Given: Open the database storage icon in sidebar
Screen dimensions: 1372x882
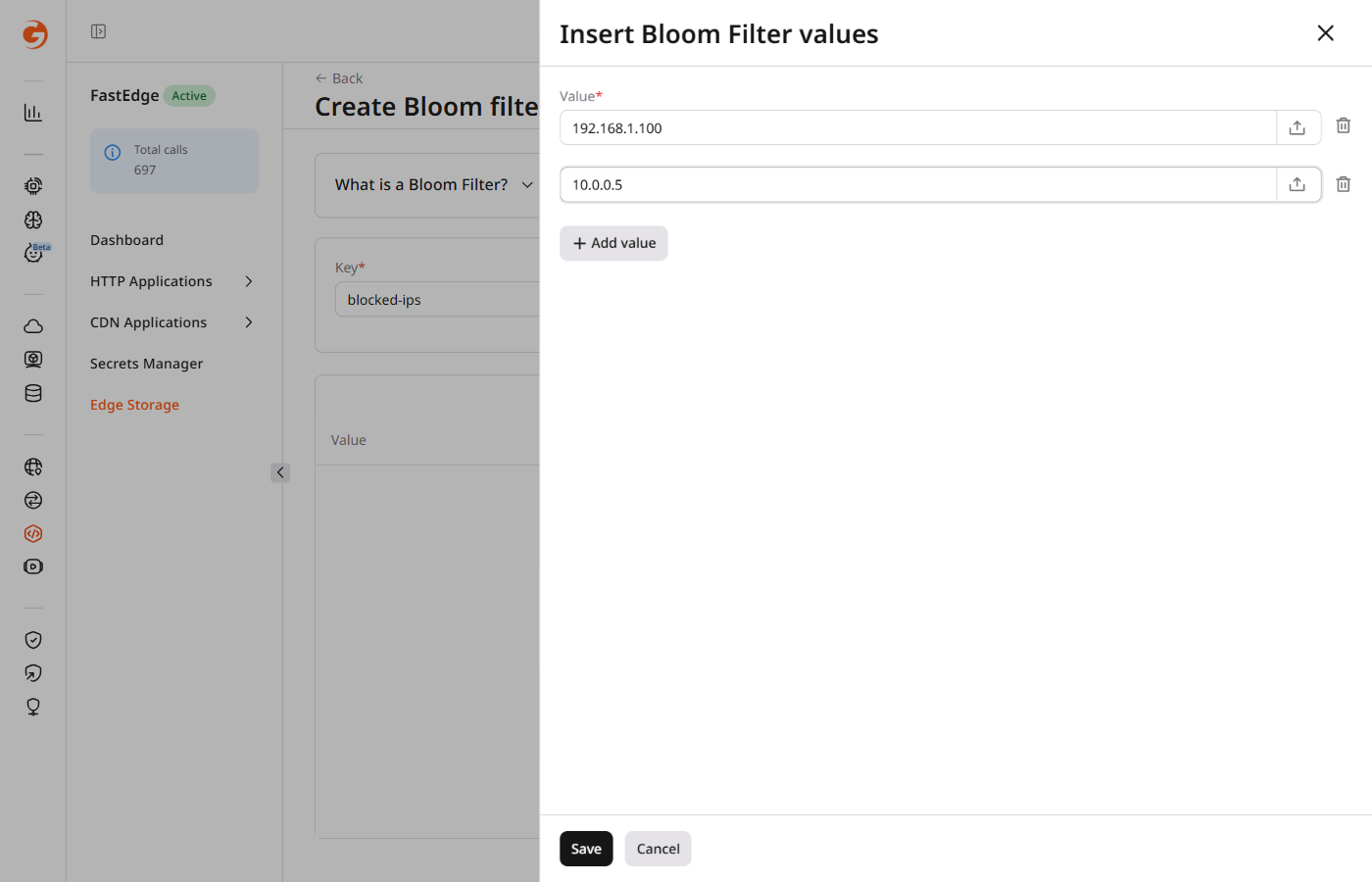Looking at the screenshot, I should pyautogui.click(x=33, y=393).
